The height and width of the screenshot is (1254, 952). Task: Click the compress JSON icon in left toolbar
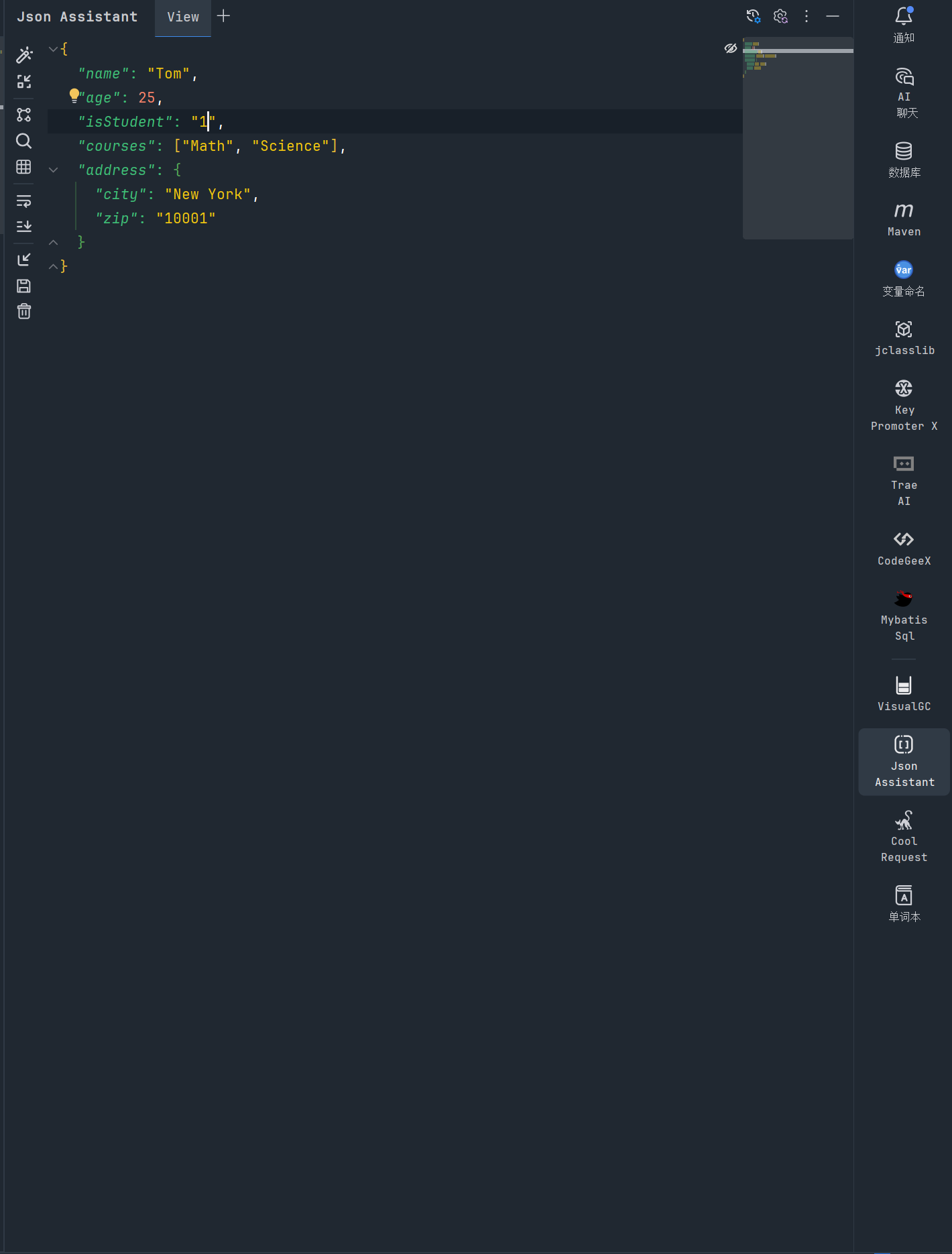[x=24, y=82]
